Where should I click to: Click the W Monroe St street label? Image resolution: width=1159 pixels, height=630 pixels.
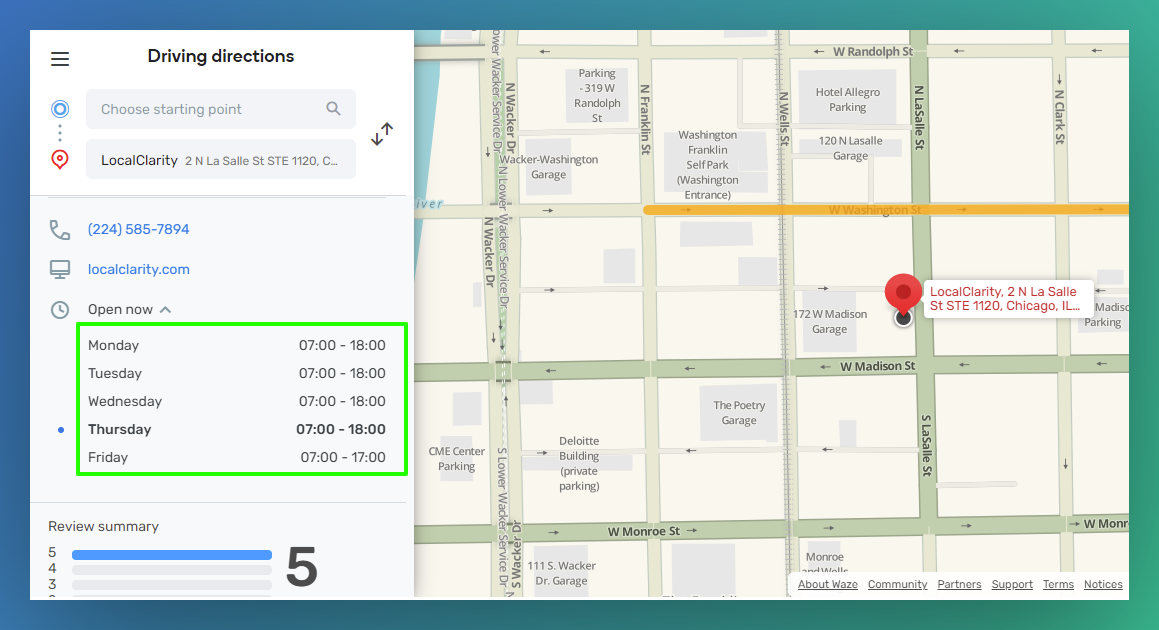point(644,531)
